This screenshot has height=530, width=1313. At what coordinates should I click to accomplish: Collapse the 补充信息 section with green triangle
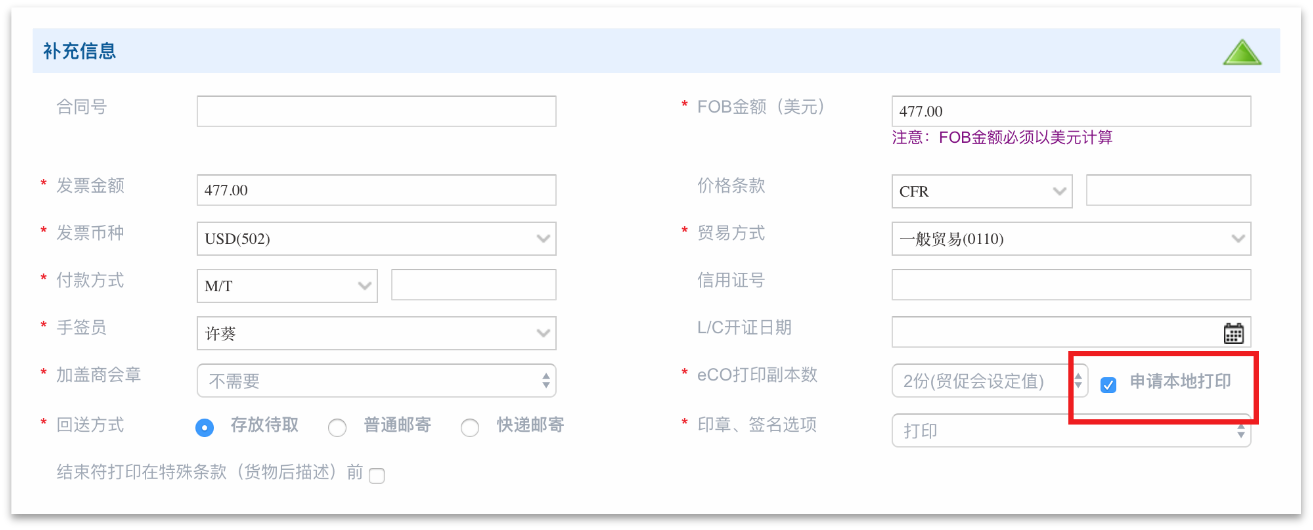(x=1242, y=52)
